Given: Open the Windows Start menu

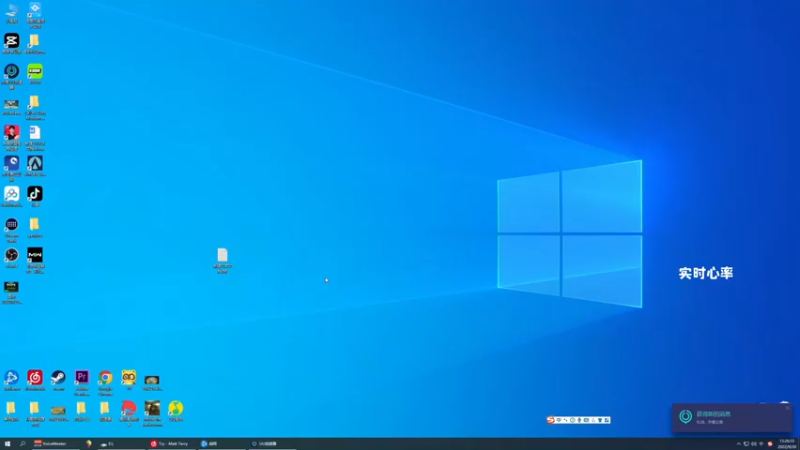Looking at the screenshot, I should pos(7,444).
